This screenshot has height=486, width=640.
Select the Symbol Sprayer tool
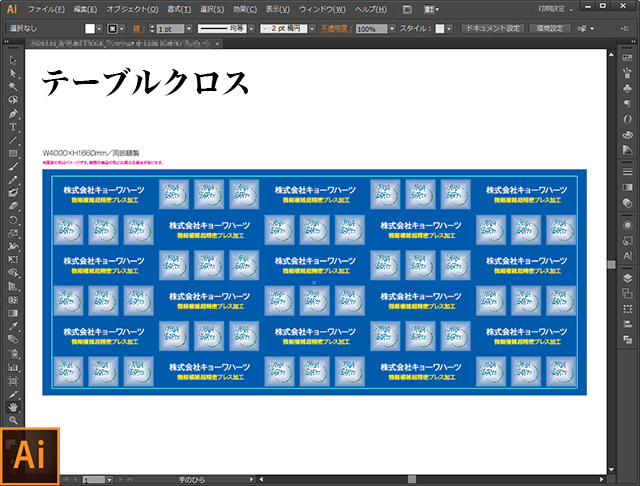13,353
